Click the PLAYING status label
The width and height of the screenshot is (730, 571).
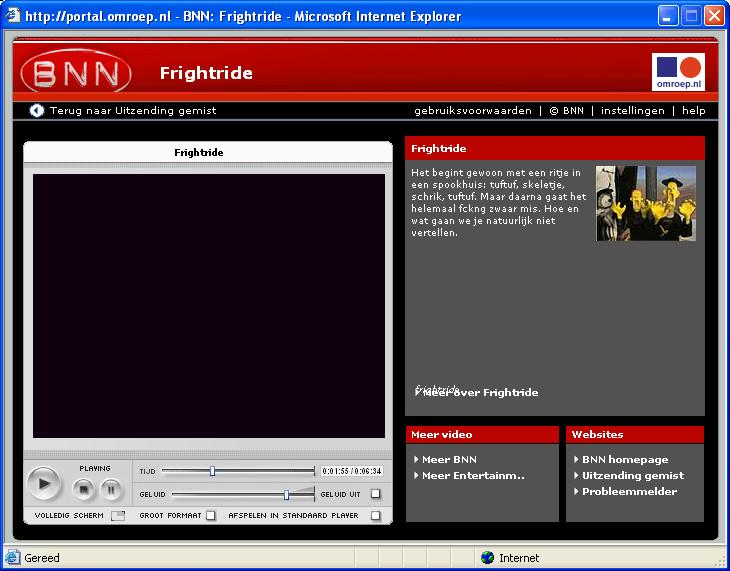pos(95,468)
